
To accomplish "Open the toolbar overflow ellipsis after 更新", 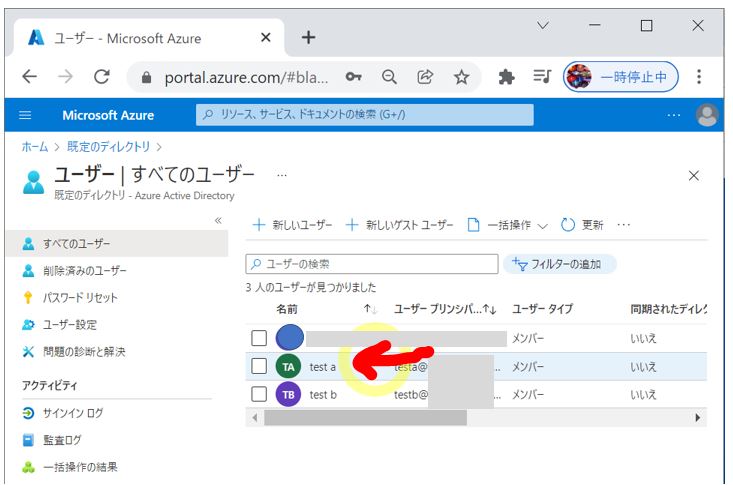I will coord(624,225).
